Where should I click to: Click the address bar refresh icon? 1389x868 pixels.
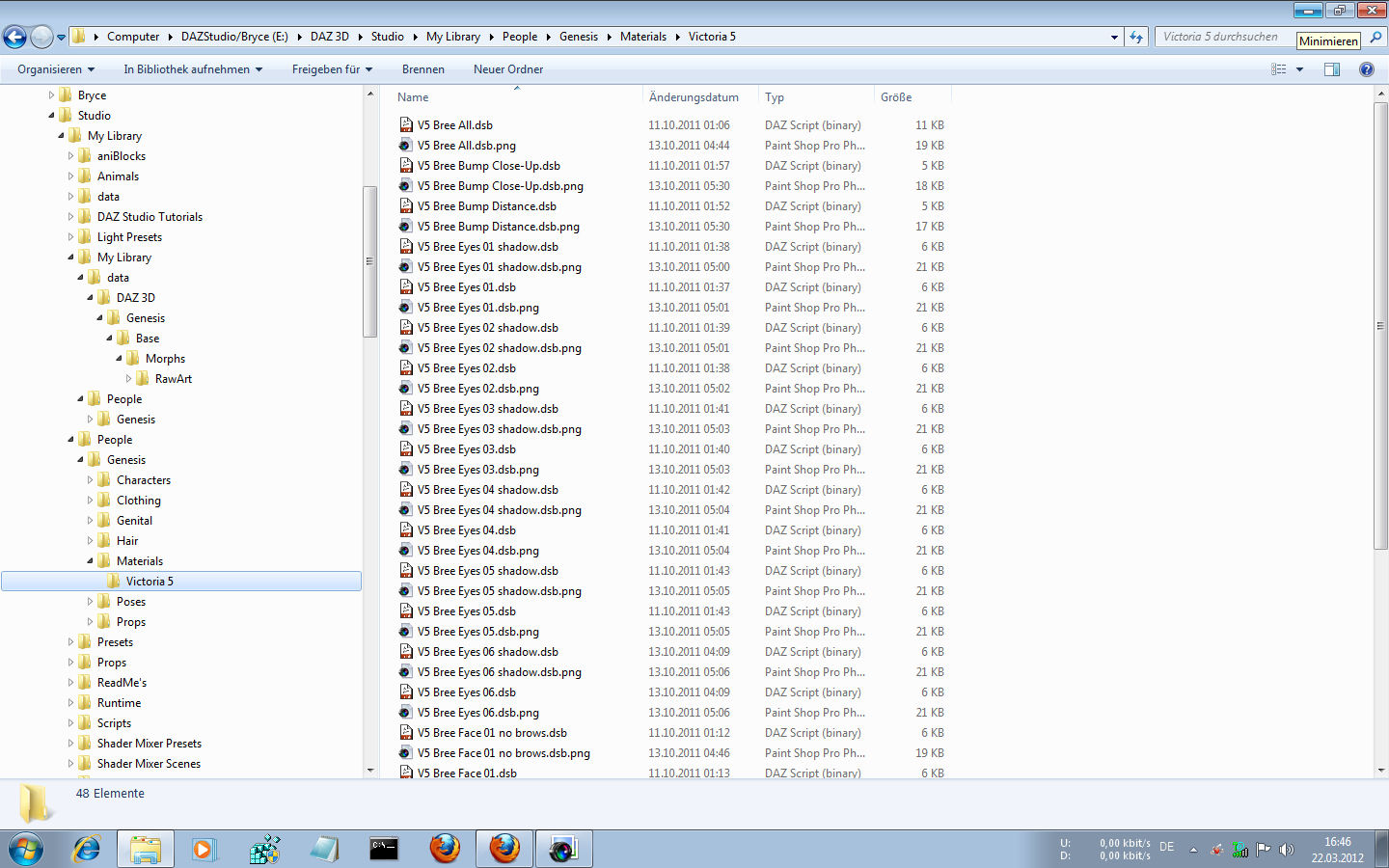click(x=1136, y=37)
